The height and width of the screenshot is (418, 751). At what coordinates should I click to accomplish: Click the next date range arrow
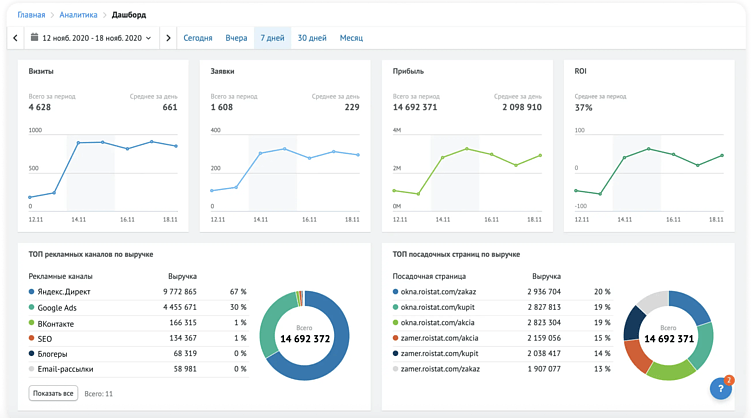(x=168, y=38)
